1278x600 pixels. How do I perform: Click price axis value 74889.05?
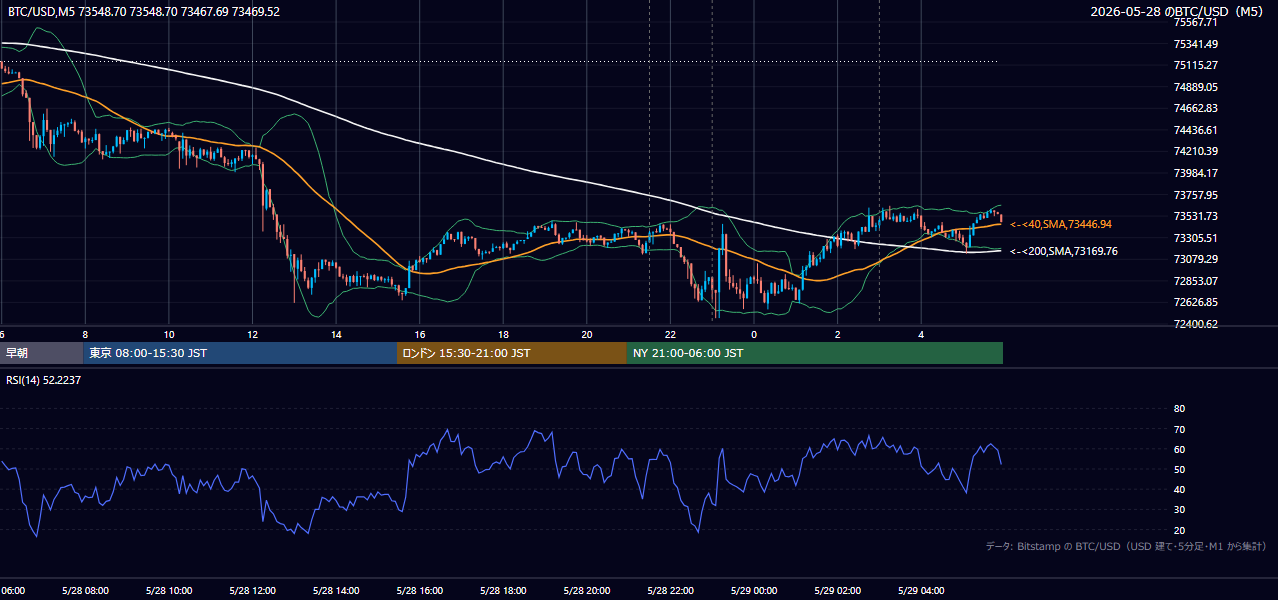[1195, 87]
